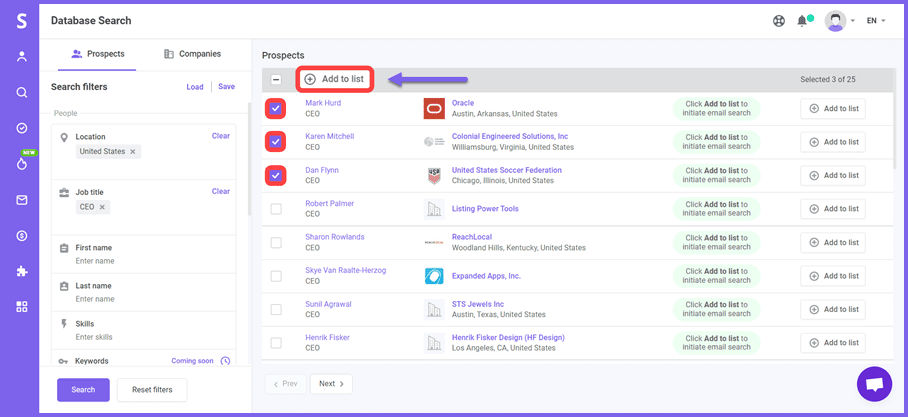Open the puzzle piece integrations icon

[21, 271]
